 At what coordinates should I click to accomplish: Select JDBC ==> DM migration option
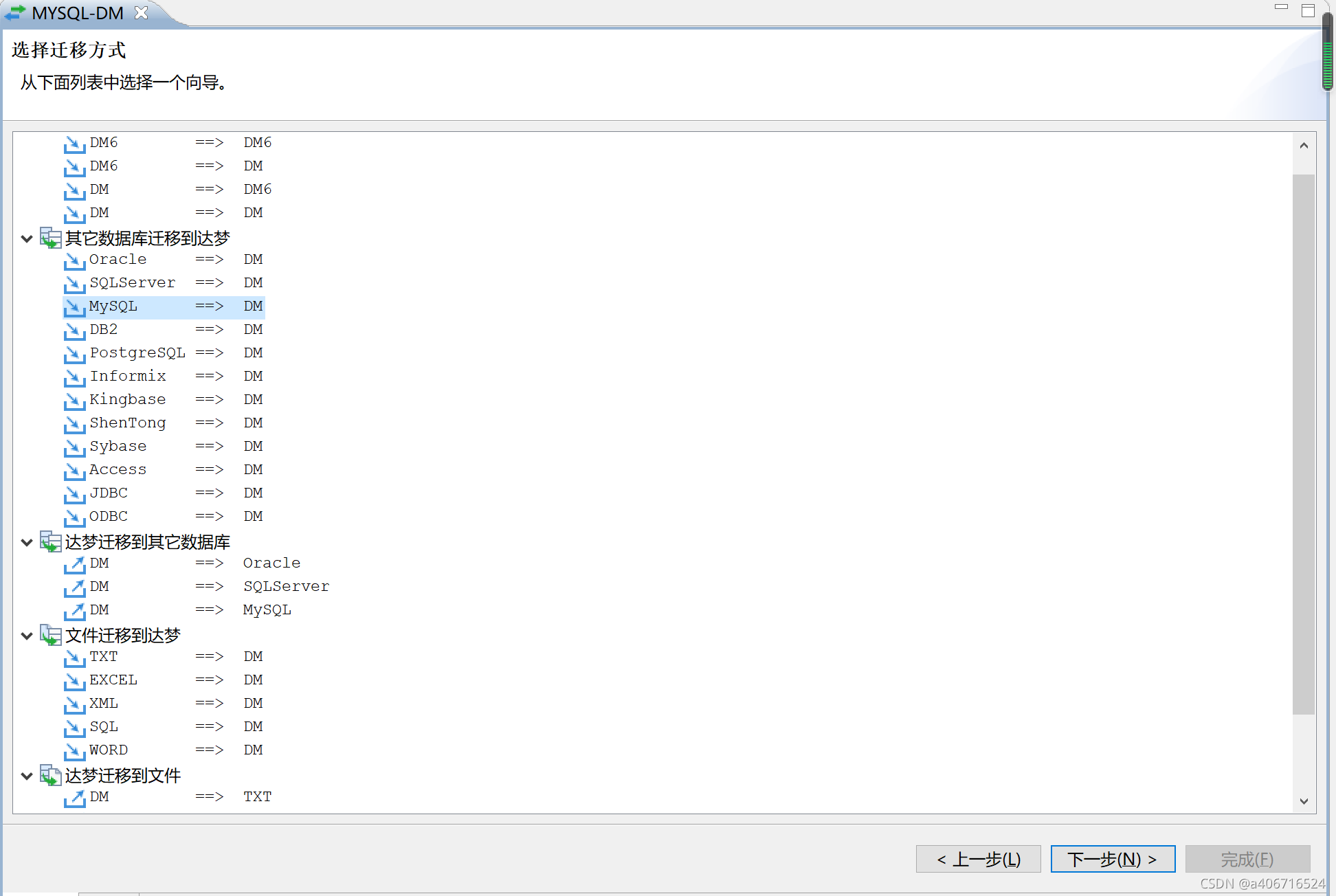(175, 492)
